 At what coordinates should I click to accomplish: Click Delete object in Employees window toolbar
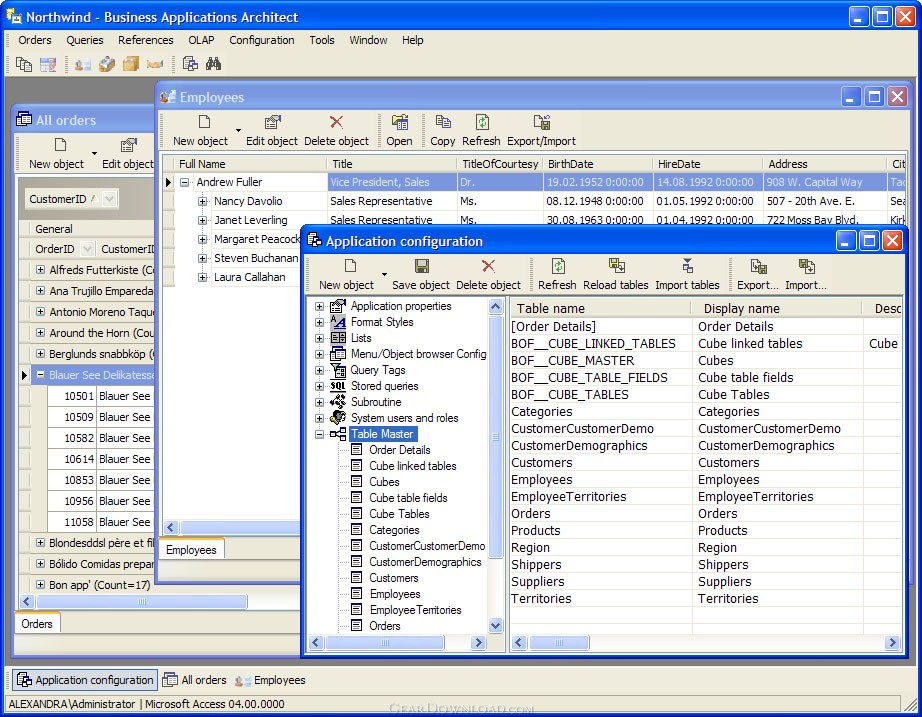click(x=336, y=131)
